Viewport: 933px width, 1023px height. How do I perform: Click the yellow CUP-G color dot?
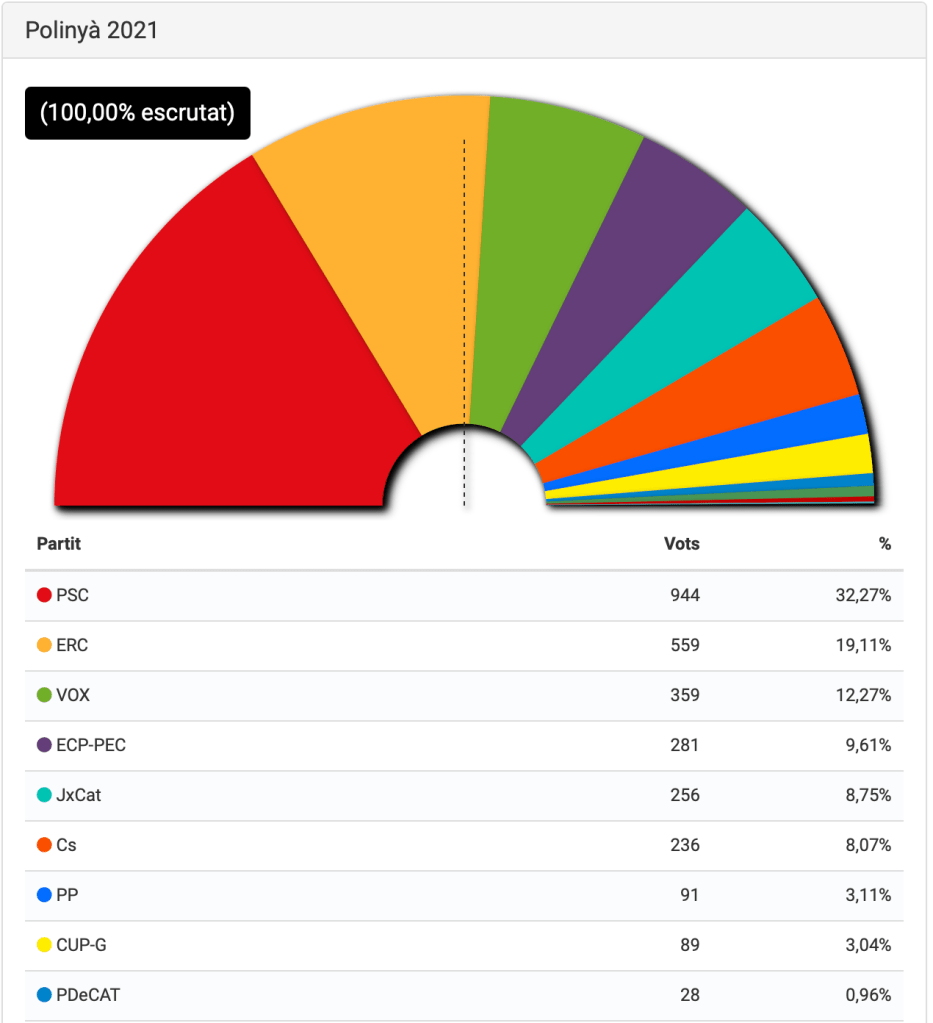click(44, 946)
